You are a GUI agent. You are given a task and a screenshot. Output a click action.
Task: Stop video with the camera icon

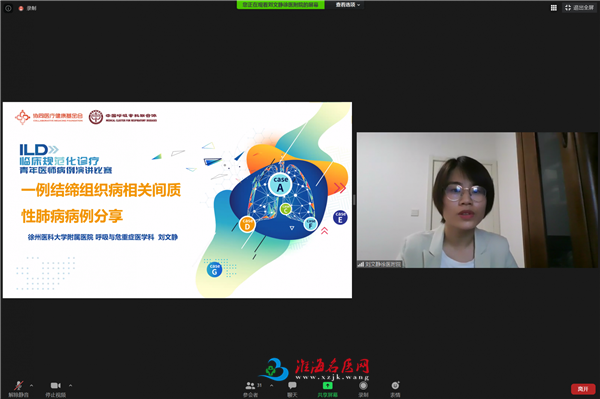[55, 388]
